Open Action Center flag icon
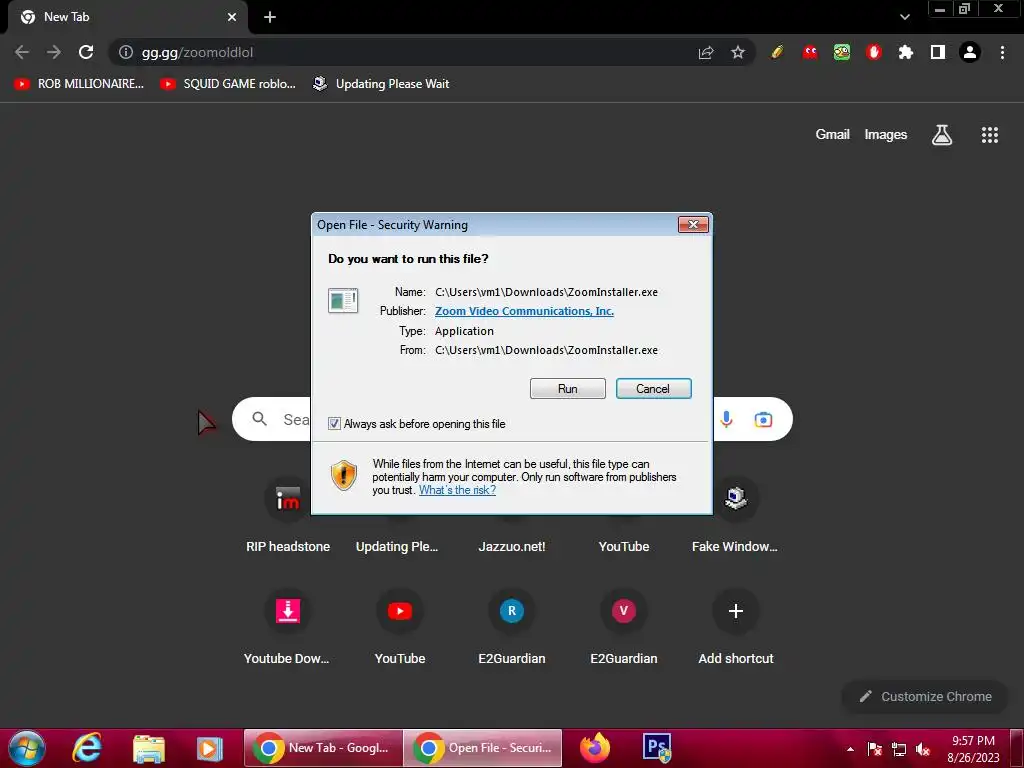Screen dimensions: 1024x768 tap(874, 749)
